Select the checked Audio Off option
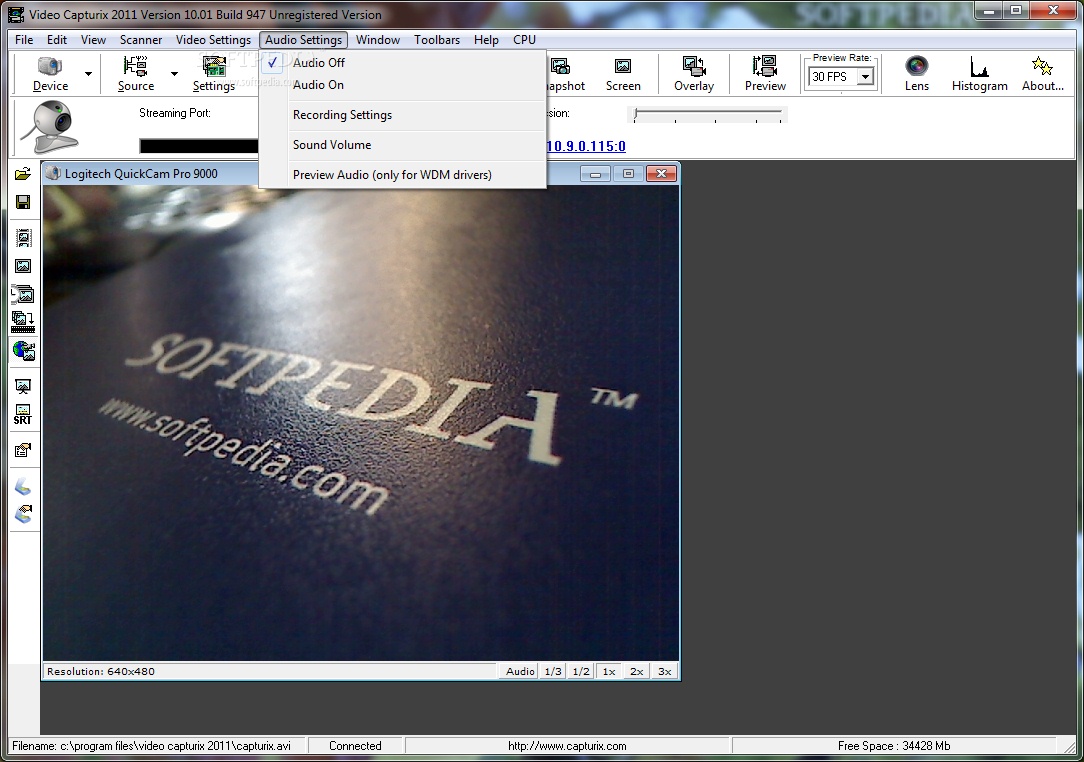1084x762 pixels. click(x=402, y=62)
